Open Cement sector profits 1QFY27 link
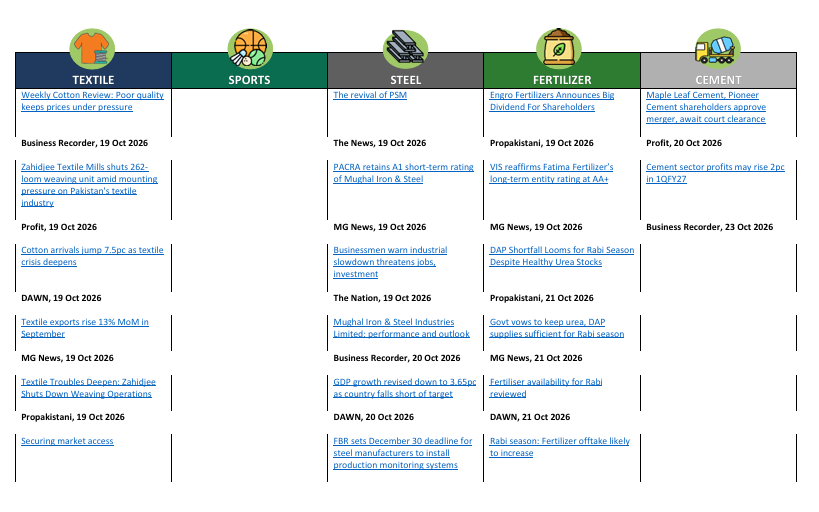Image resolution: width=819 pixels, height=512 pixels. (x=715, y=173)
